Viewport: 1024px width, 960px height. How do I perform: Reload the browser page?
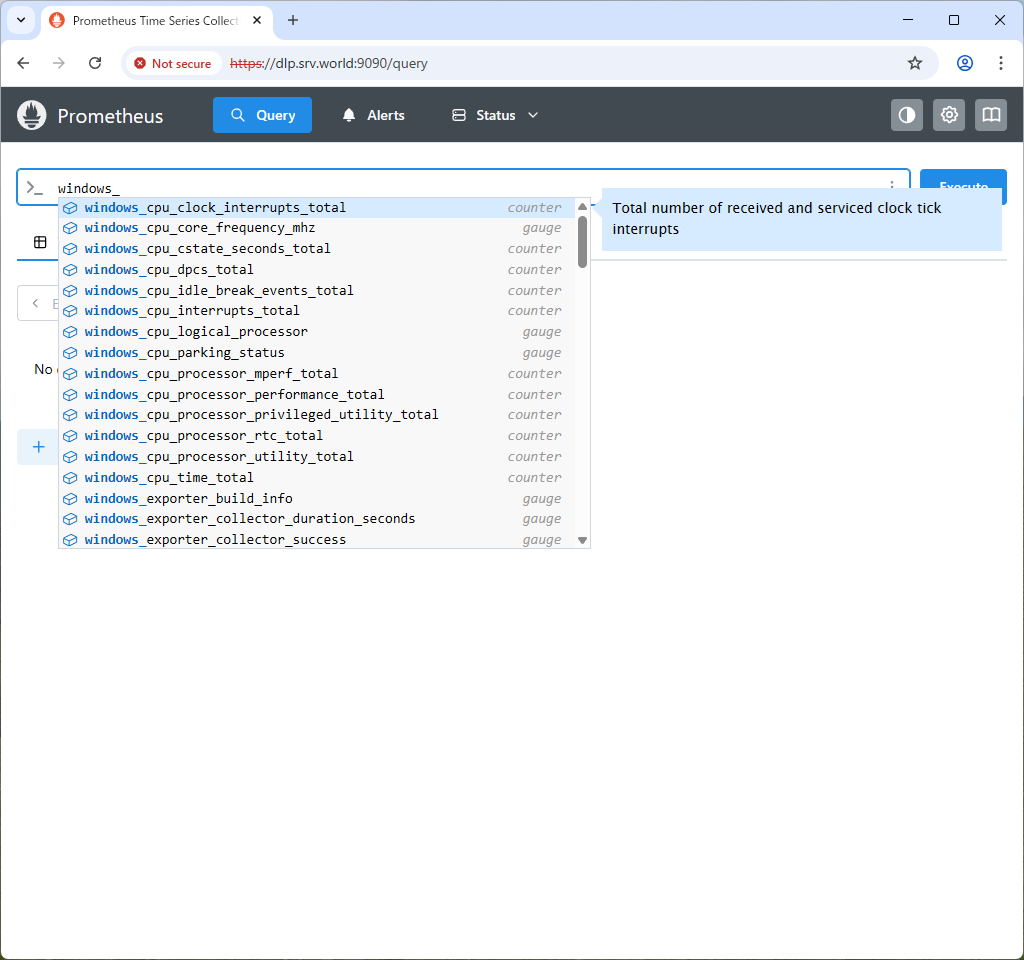click(95, 63)
